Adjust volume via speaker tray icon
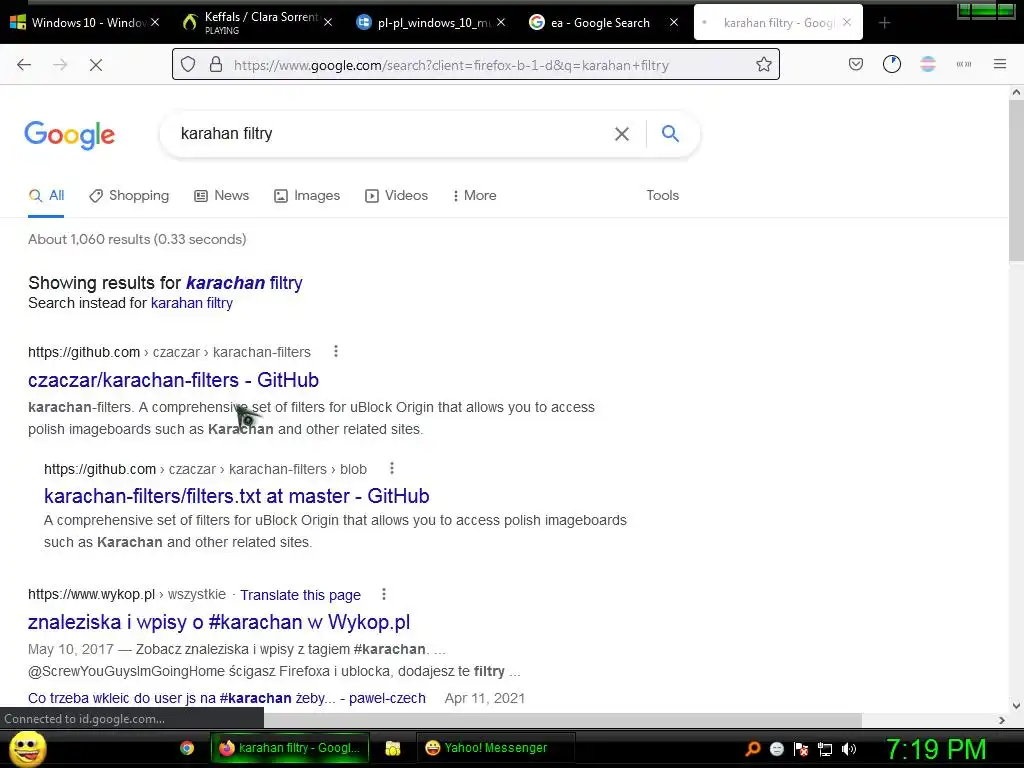Screen dimensions: 1024x768 coord(849,749)
